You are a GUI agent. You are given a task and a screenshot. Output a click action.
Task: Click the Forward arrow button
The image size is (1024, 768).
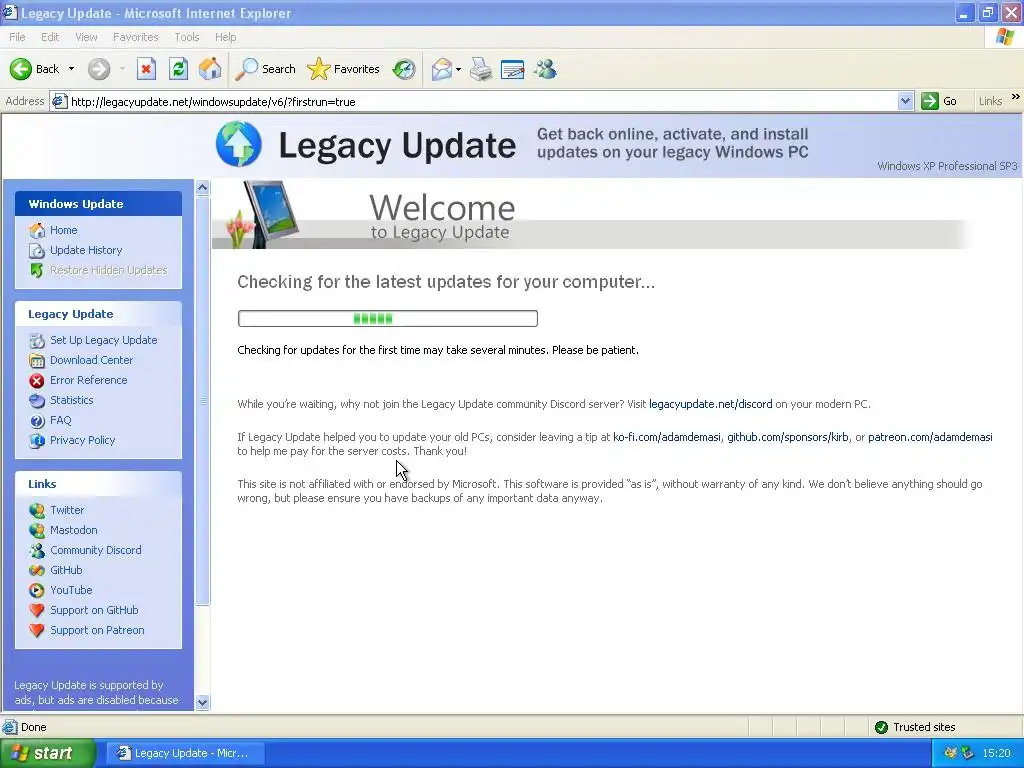tap(99, 69)
